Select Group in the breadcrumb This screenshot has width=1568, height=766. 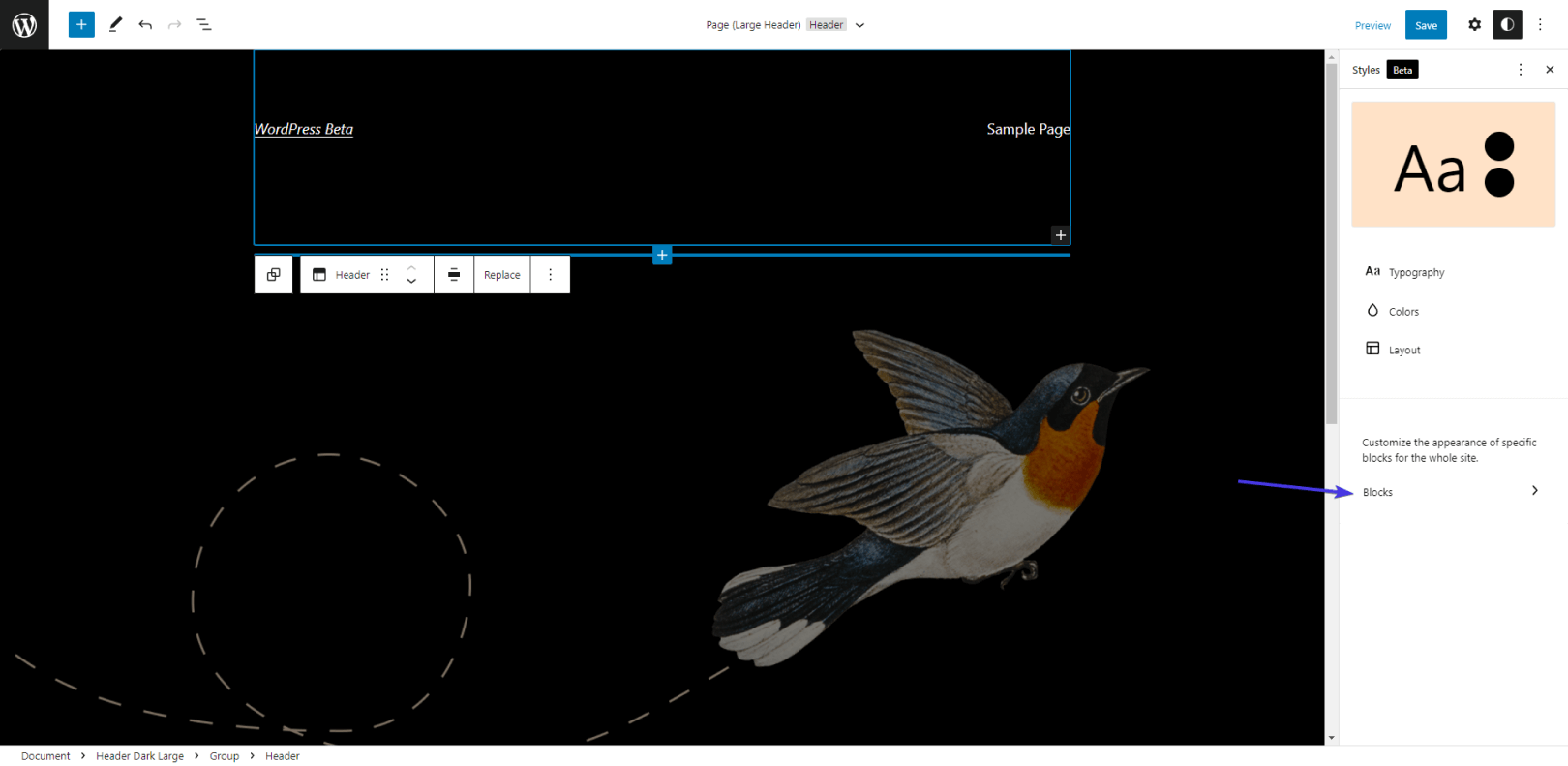[x=225, y=756]
